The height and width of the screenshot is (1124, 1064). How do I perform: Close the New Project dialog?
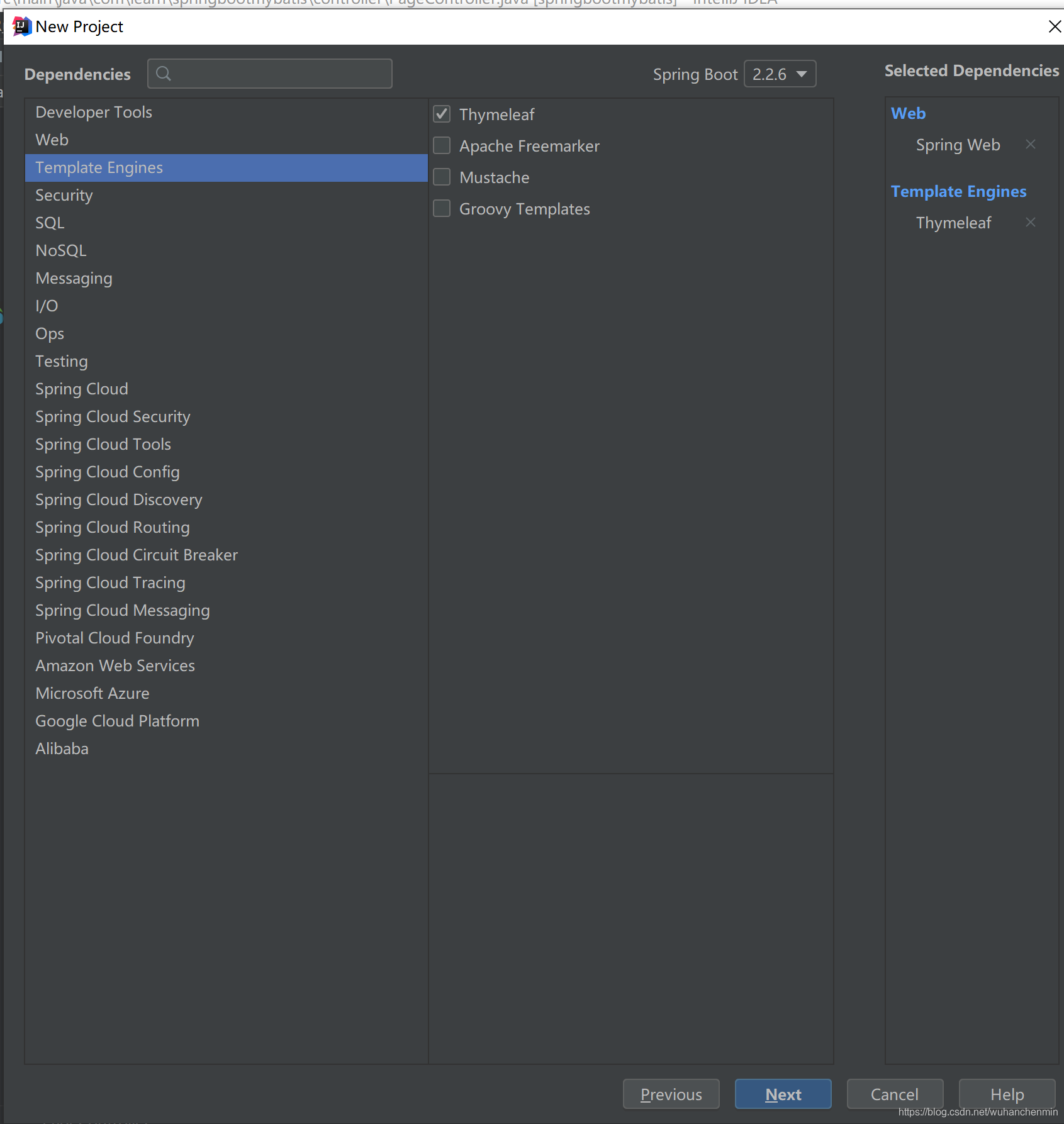point(1055,26)
